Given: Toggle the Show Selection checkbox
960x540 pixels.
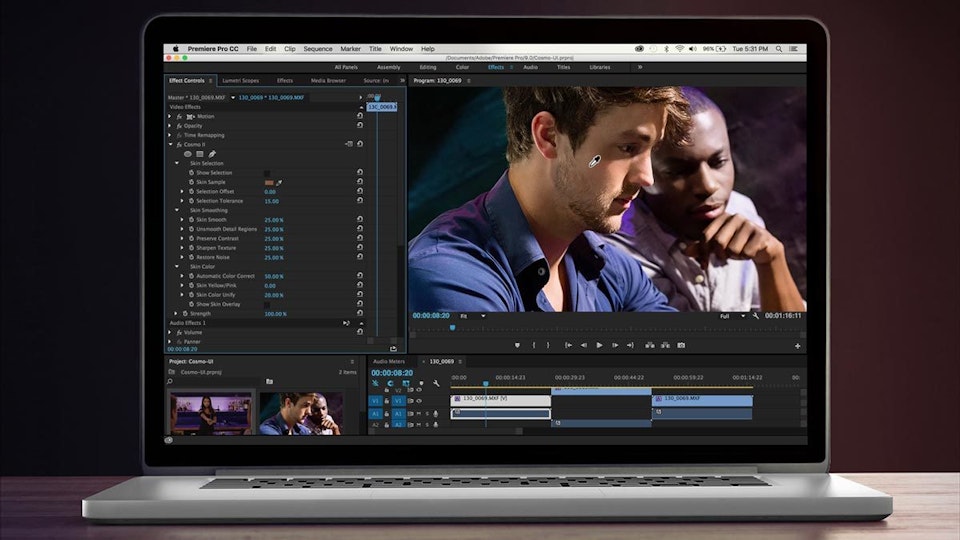Looking at the screenshot, I should (x=267, y=173).
